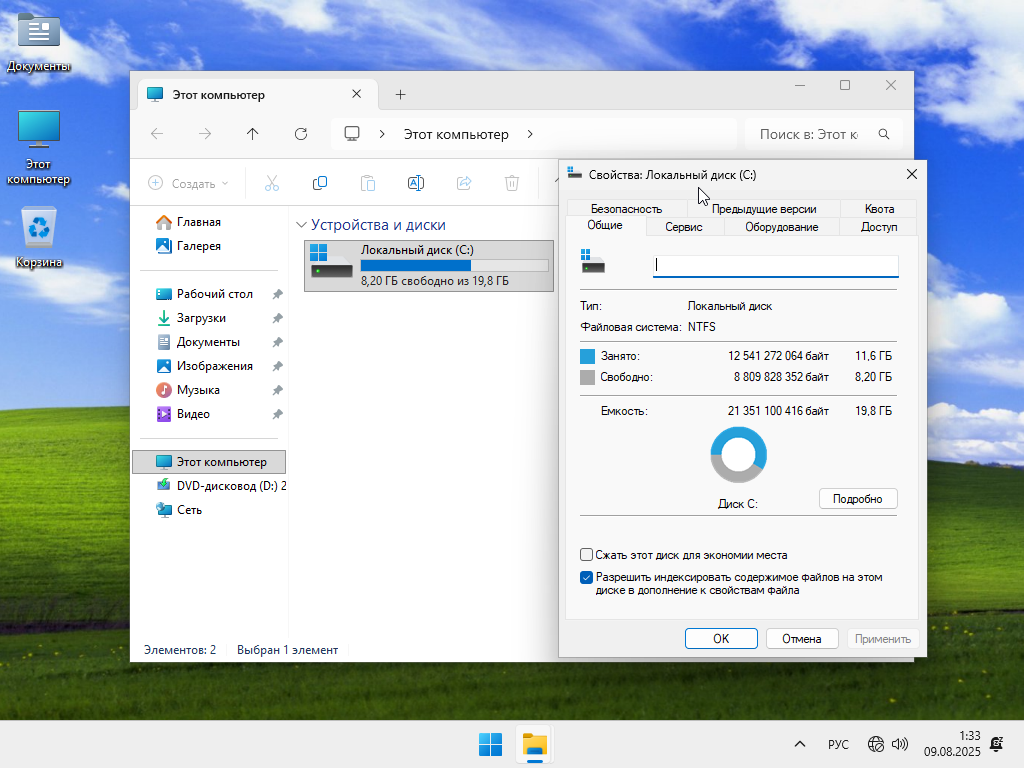
Task: Click the Отмена button
Action: click(x=801, y=639)
